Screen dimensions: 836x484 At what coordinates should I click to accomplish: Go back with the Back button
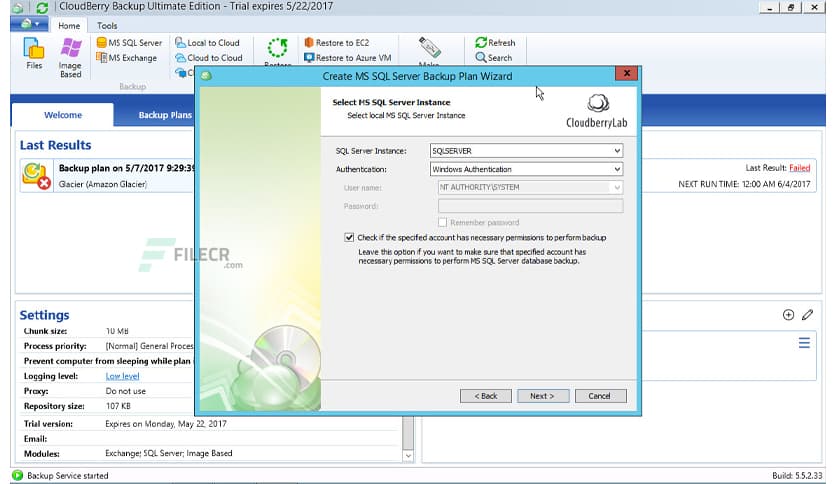click(485, 396)
